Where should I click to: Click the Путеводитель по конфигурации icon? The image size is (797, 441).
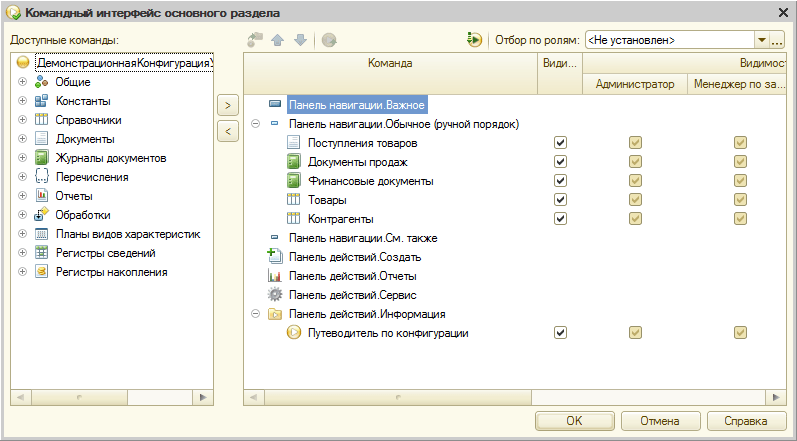coord(294,333)
